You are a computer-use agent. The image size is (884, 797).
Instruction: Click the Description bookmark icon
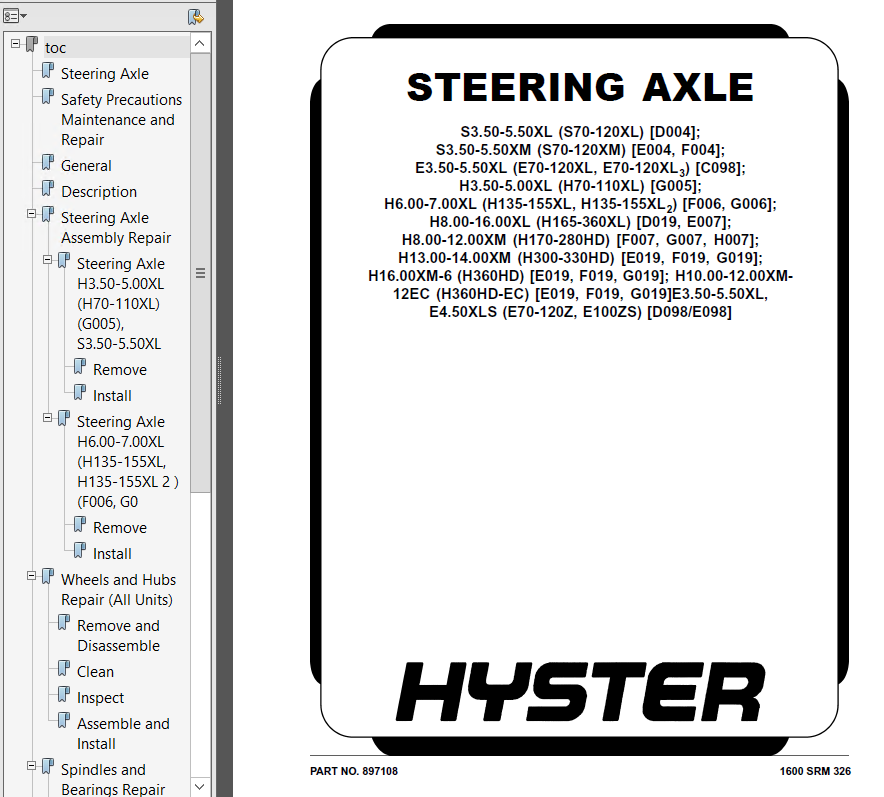point(48,189)
